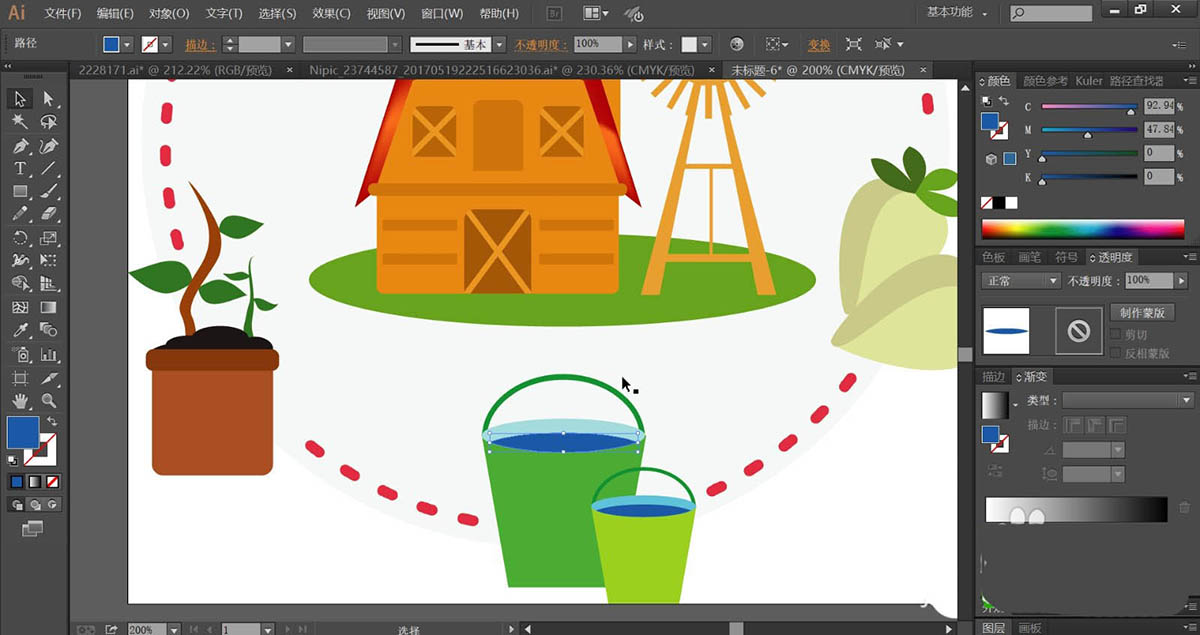Swap fill and stroke colors in toolbox

(51, 422)
